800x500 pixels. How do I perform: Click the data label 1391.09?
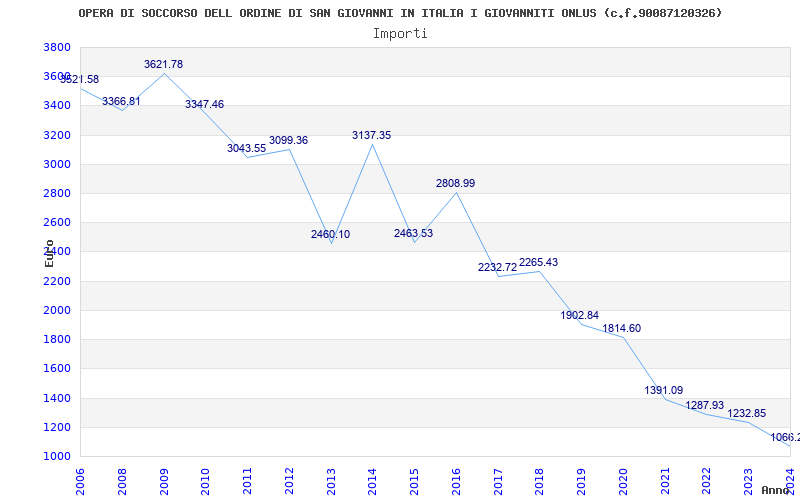click(x=663, y=390)
